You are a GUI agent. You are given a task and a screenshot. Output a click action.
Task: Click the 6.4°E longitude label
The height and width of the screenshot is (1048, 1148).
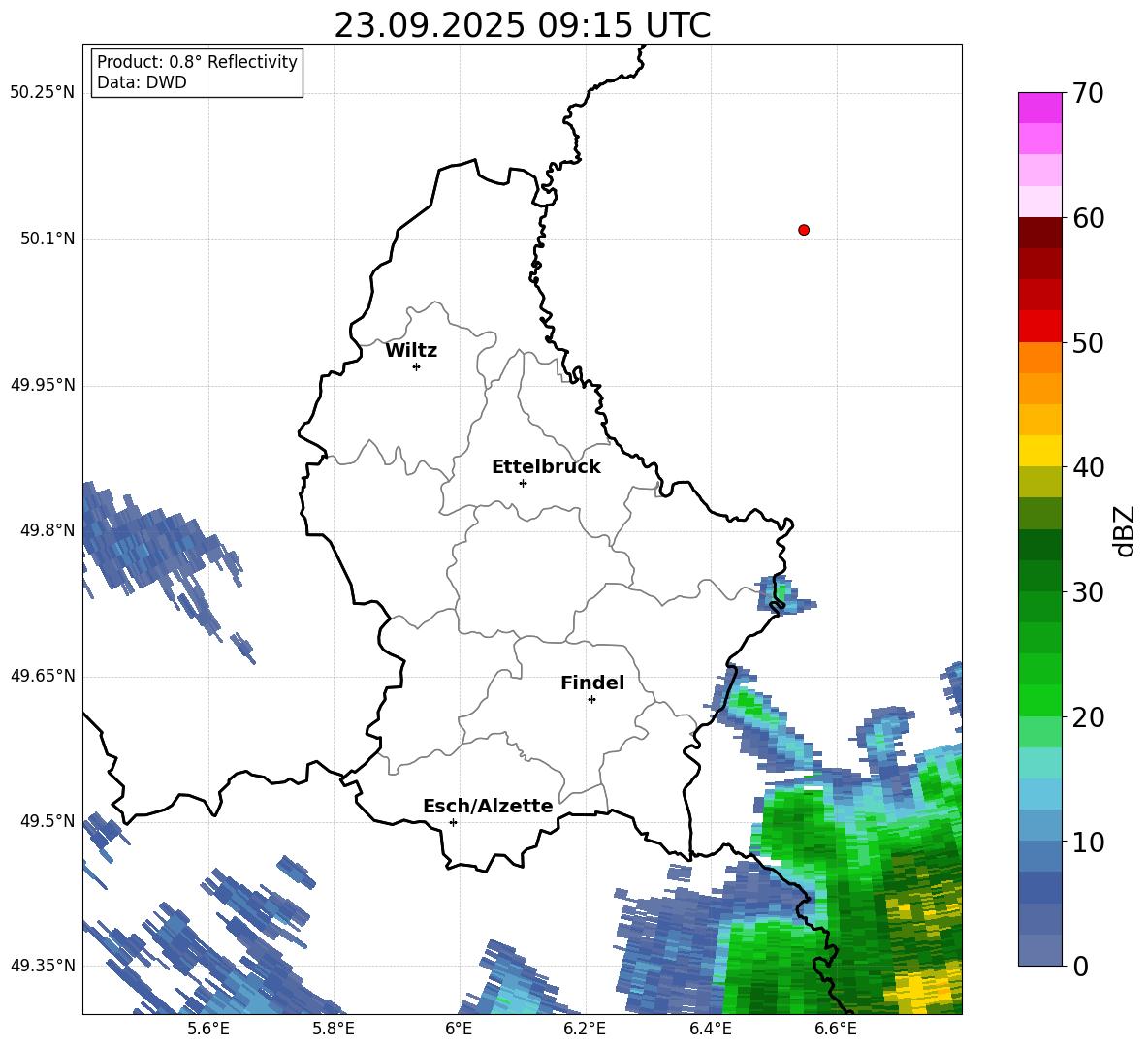click(x=710, y=1030)
